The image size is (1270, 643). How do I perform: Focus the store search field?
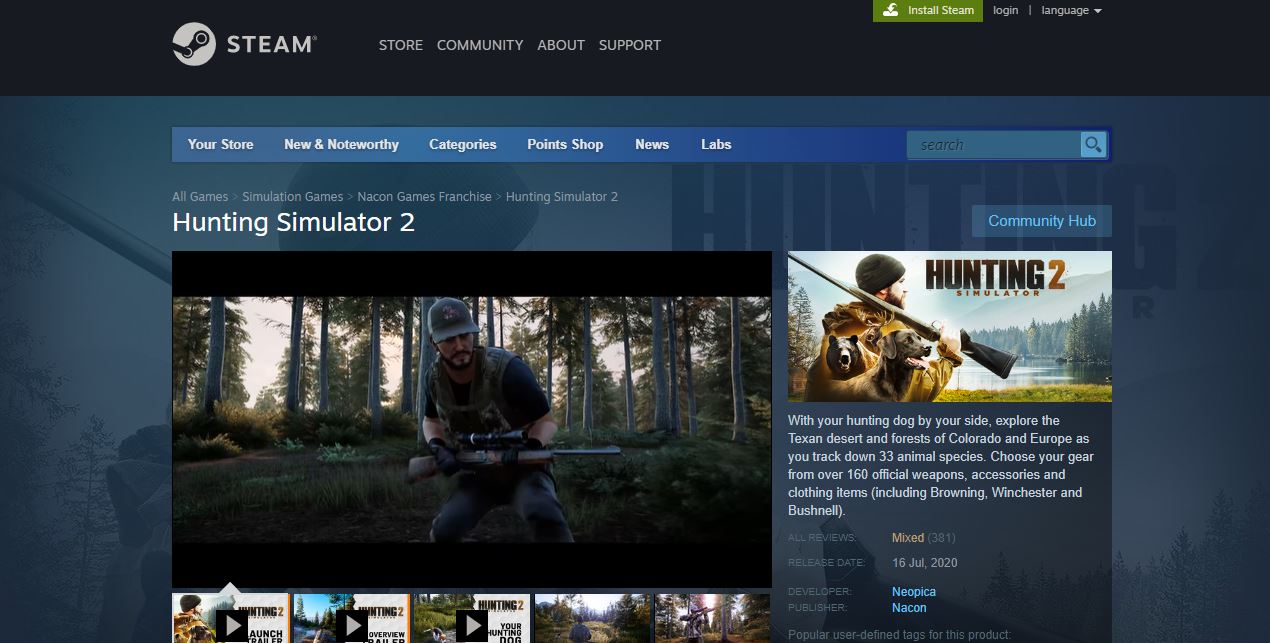tap(994, 145)
